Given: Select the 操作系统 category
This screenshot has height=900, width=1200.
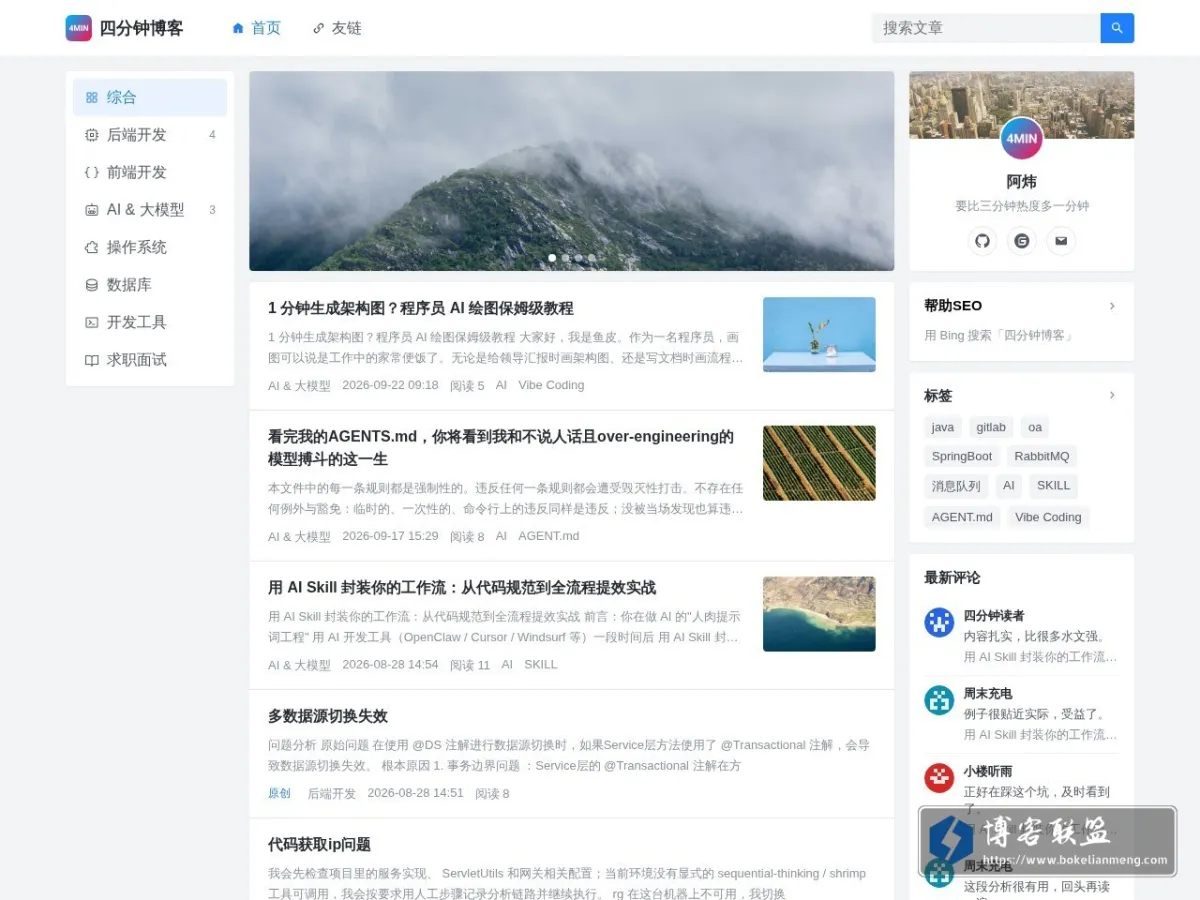Looking at the screenshot, I should point(150,247).
